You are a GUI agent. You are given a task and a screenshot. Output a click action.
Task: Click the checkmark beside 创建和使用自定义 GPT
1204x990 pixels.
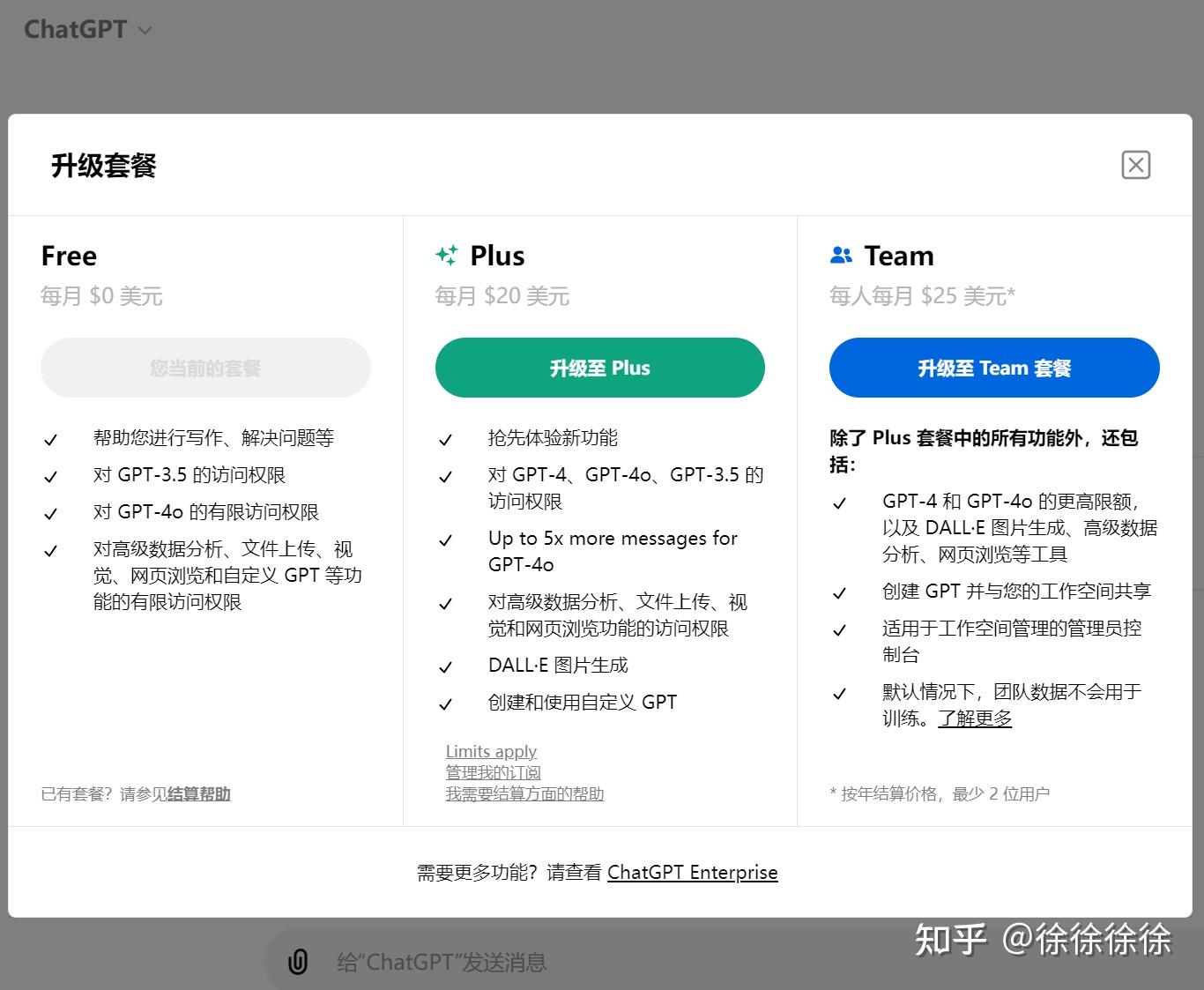tap(445, 704)
